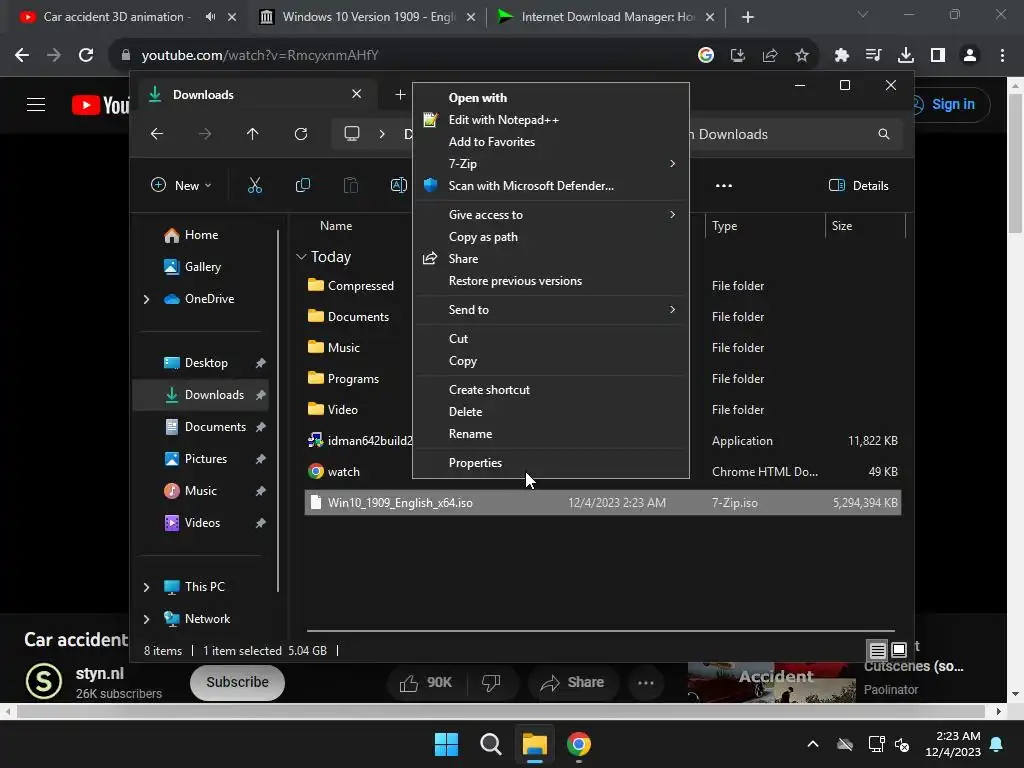Open the See more (three dots) Explorer menu

724,185
